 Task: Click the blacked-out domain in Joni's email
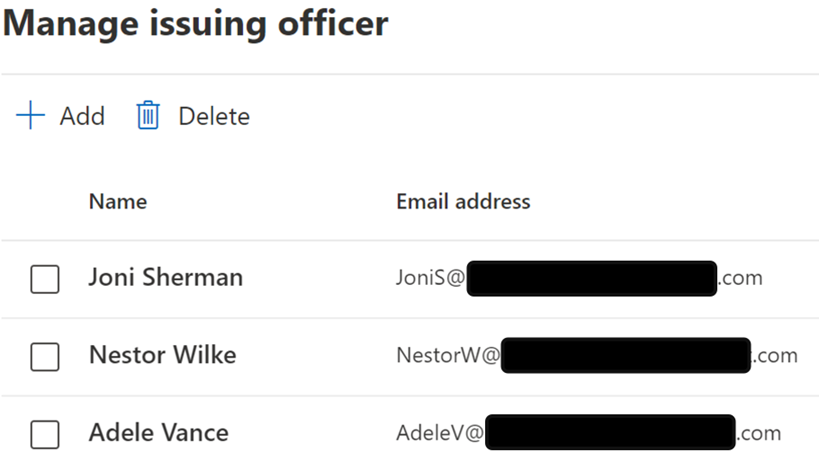[591, 278]
